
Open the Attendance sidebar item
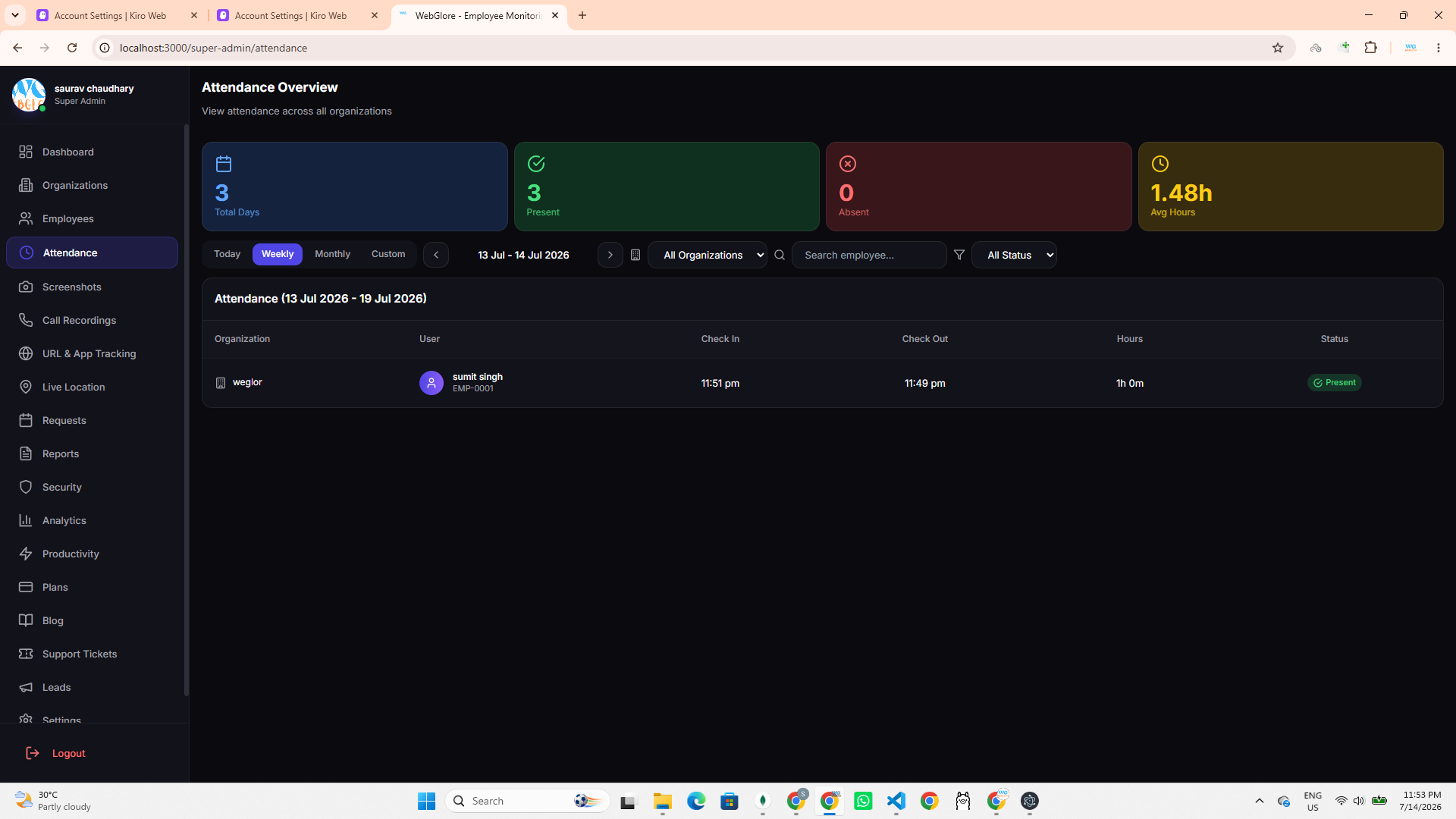92,253
